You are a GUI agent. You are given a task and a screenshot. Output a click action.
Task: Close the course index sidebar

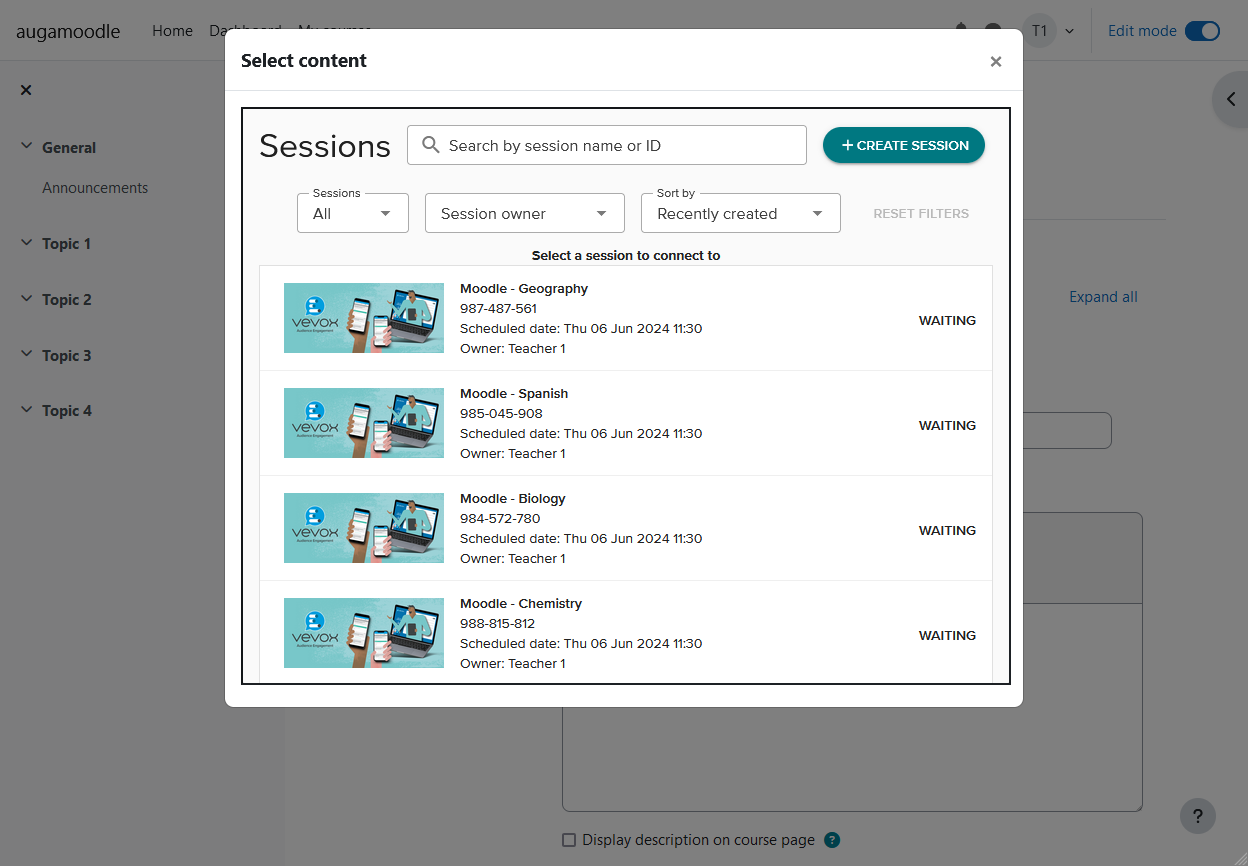tap(26, 90)
